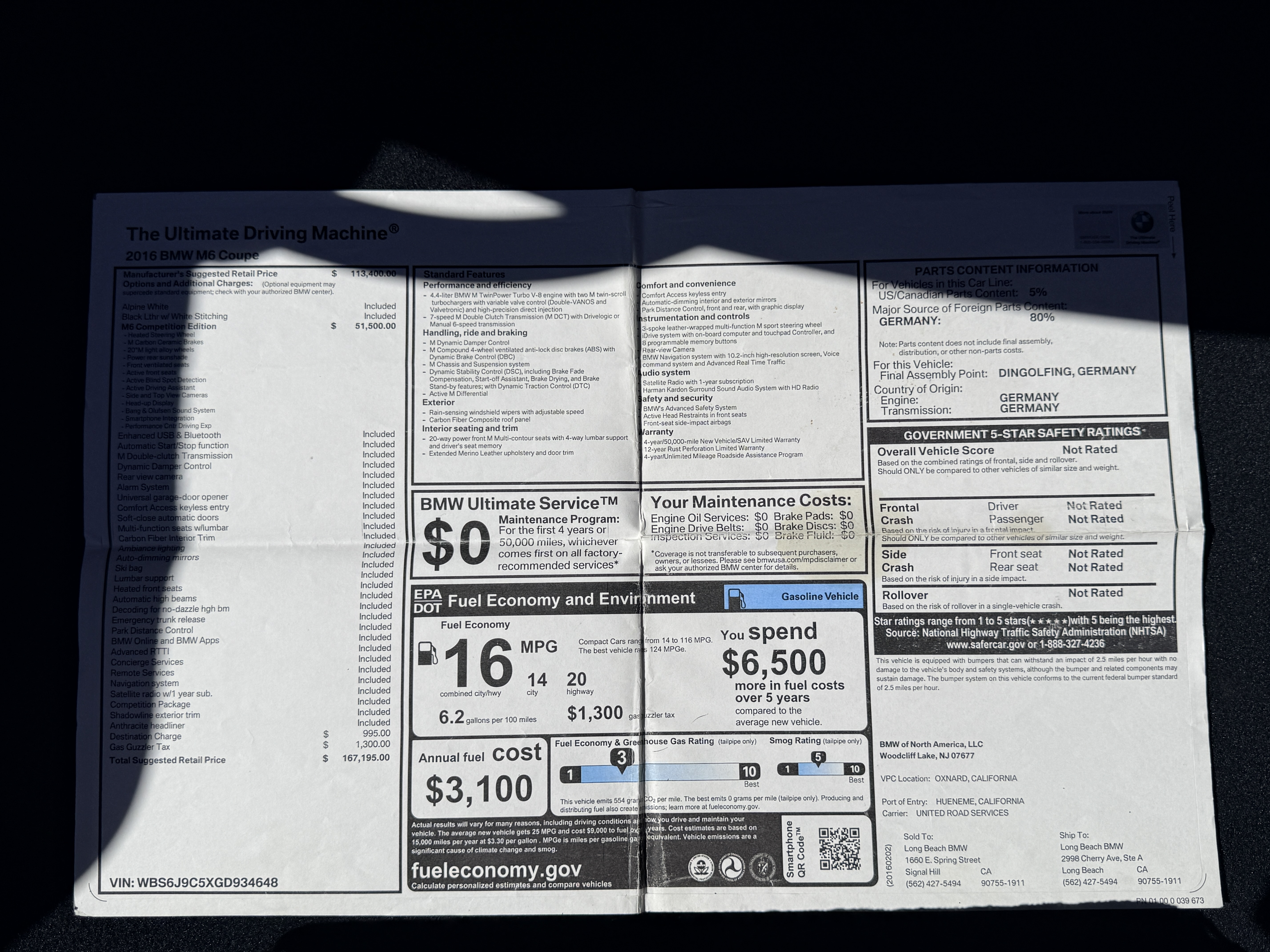
Task: Click the annual fuel cost $3,100
Action: (479, 789)
